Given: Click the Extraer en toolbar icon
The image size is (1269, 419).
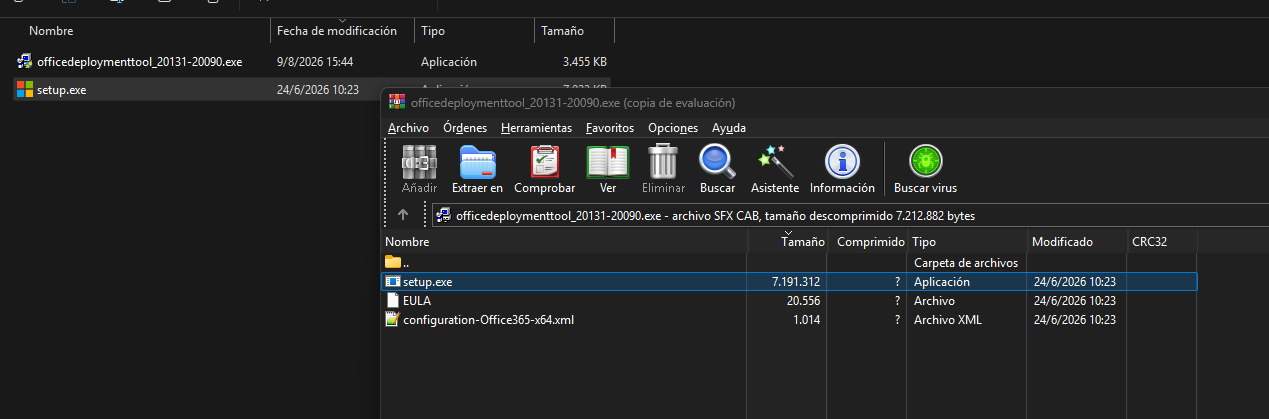Looking at the screenshot, I should click(x=477, y=162).
